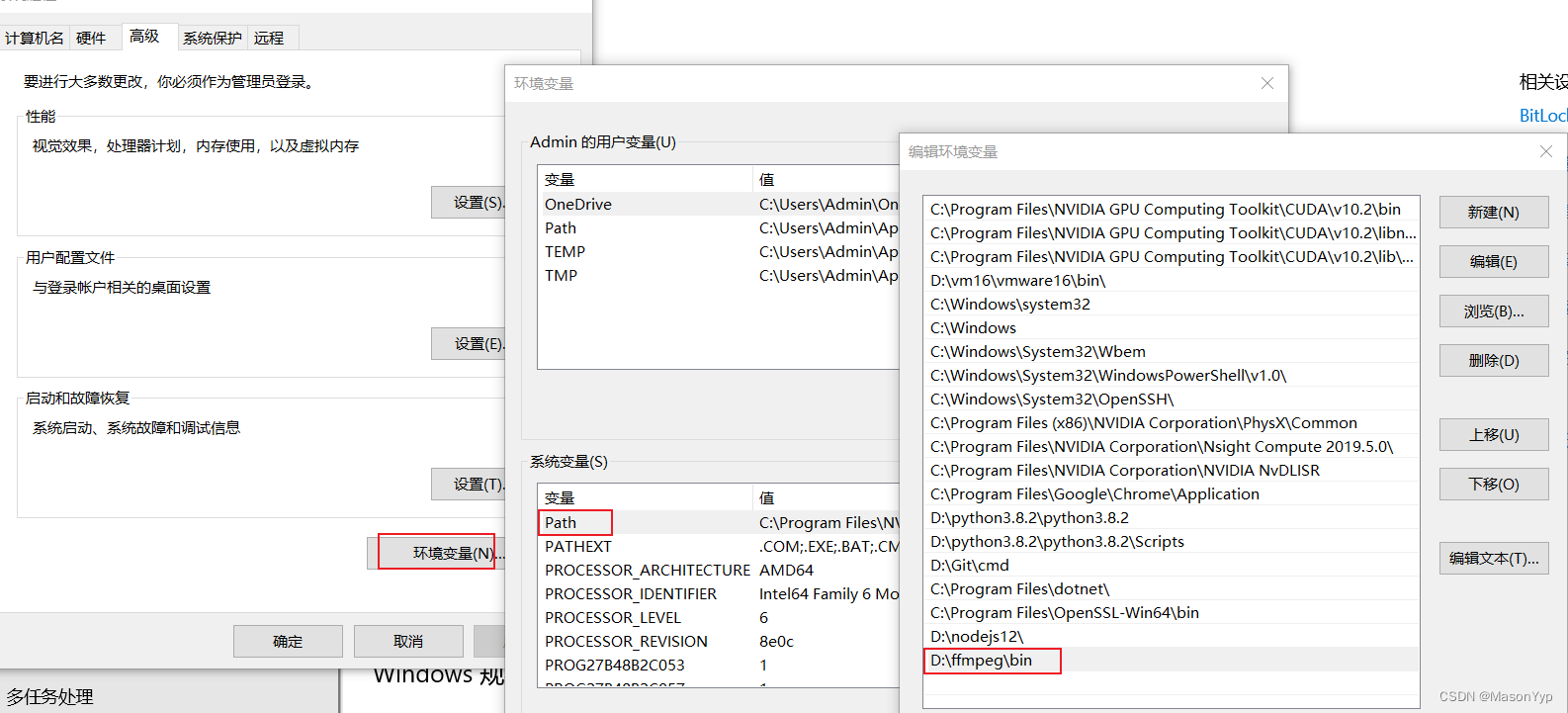
Task: Select OneDrive in Admin user variables
Action: click(x=719, y=204)
